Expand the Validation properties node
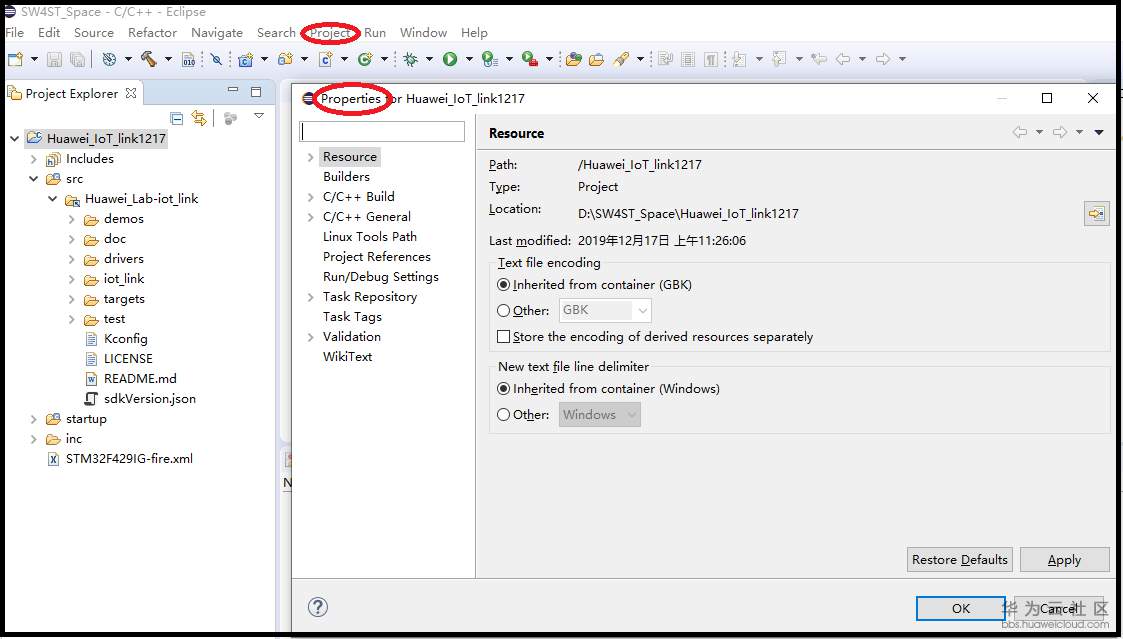This screenshot has width=1123, height=639. point(311,337)
